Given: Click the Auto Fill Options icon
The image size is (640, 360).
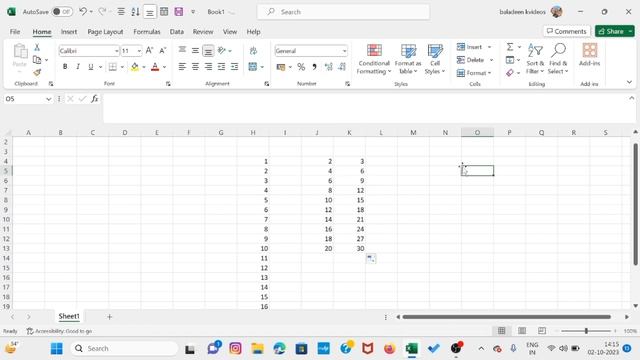Looking at the screenshot, I should tap(371, 258).
